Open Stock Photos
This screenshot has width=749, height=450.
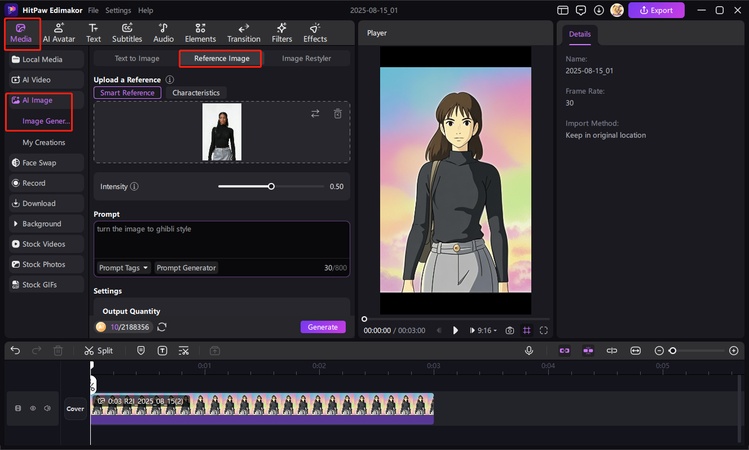pos(46,264)
